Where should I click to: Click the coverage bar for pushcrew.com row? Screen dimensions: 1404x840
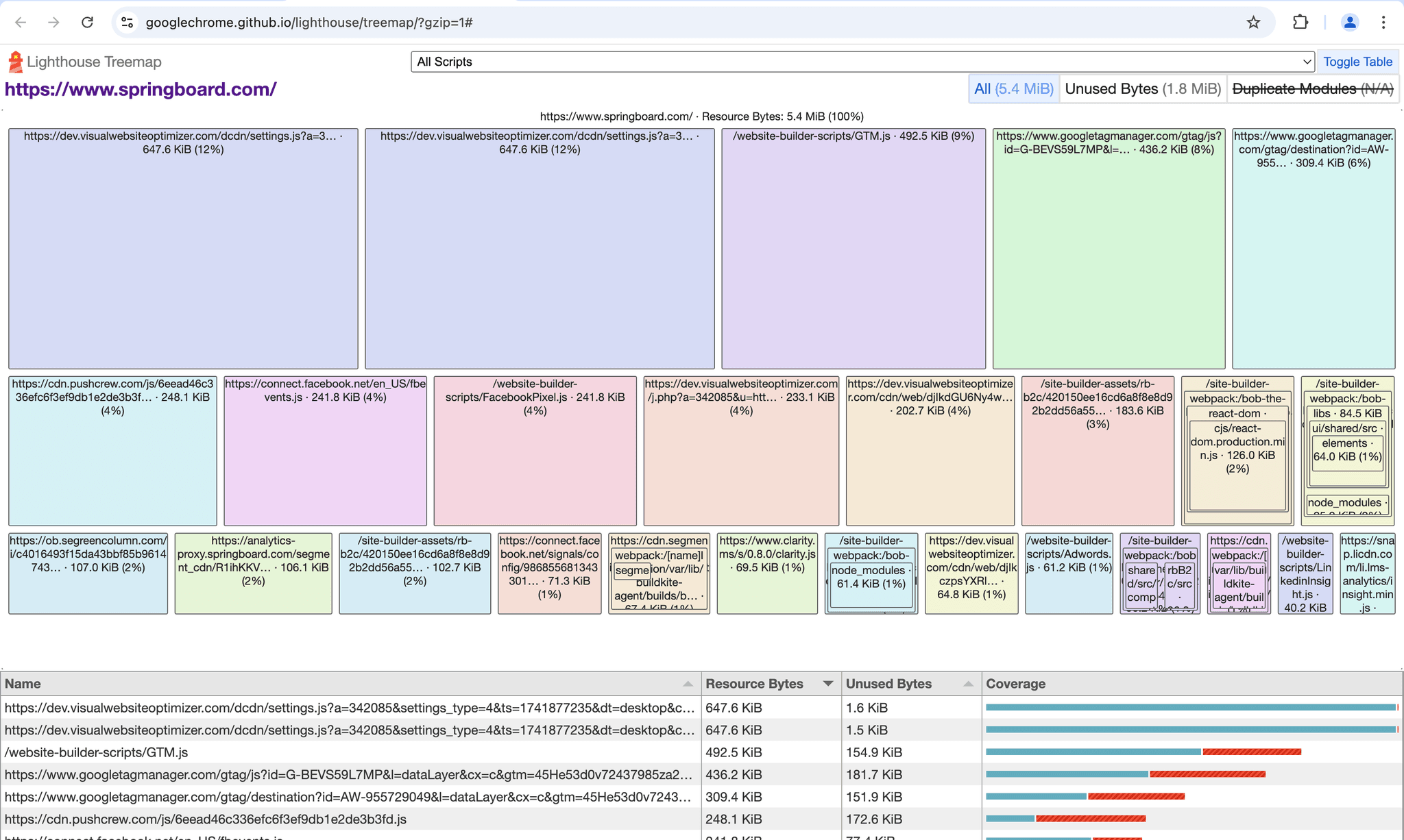(1066, 819)
